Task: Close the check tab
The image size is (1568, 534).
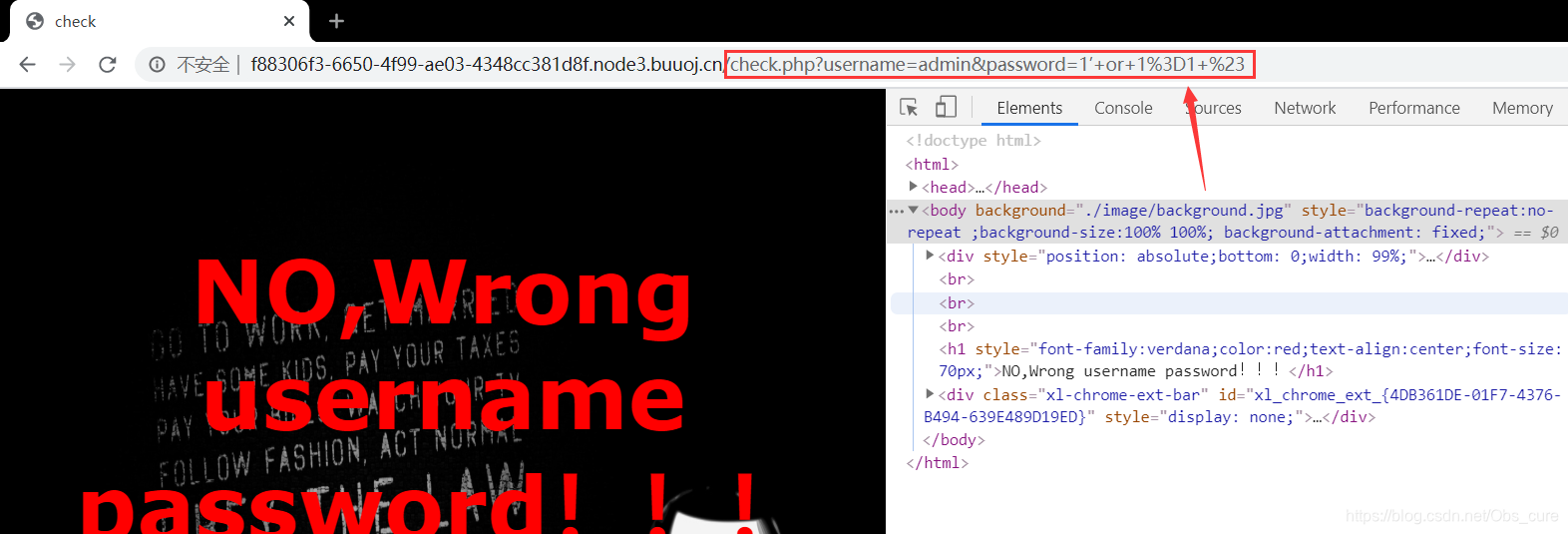Action: [289, 21]
